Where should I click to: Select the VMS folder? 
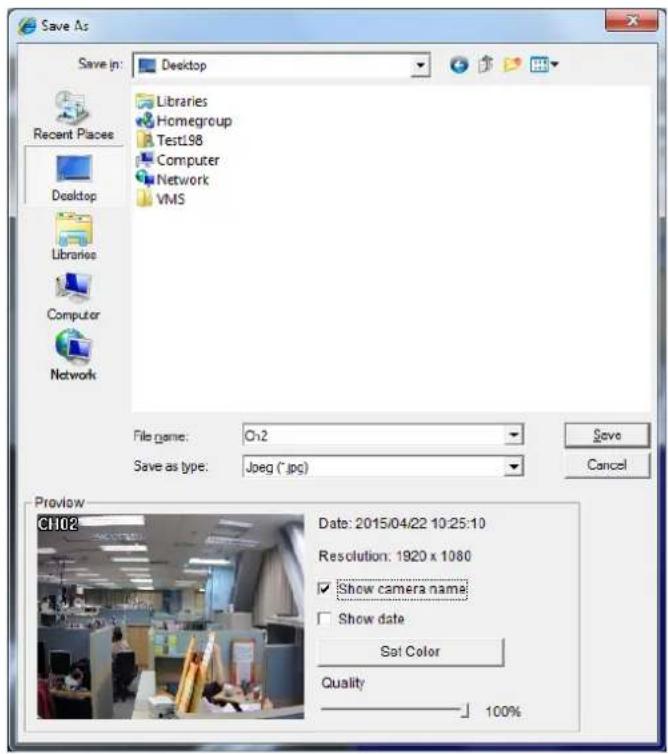click(161, 199)
